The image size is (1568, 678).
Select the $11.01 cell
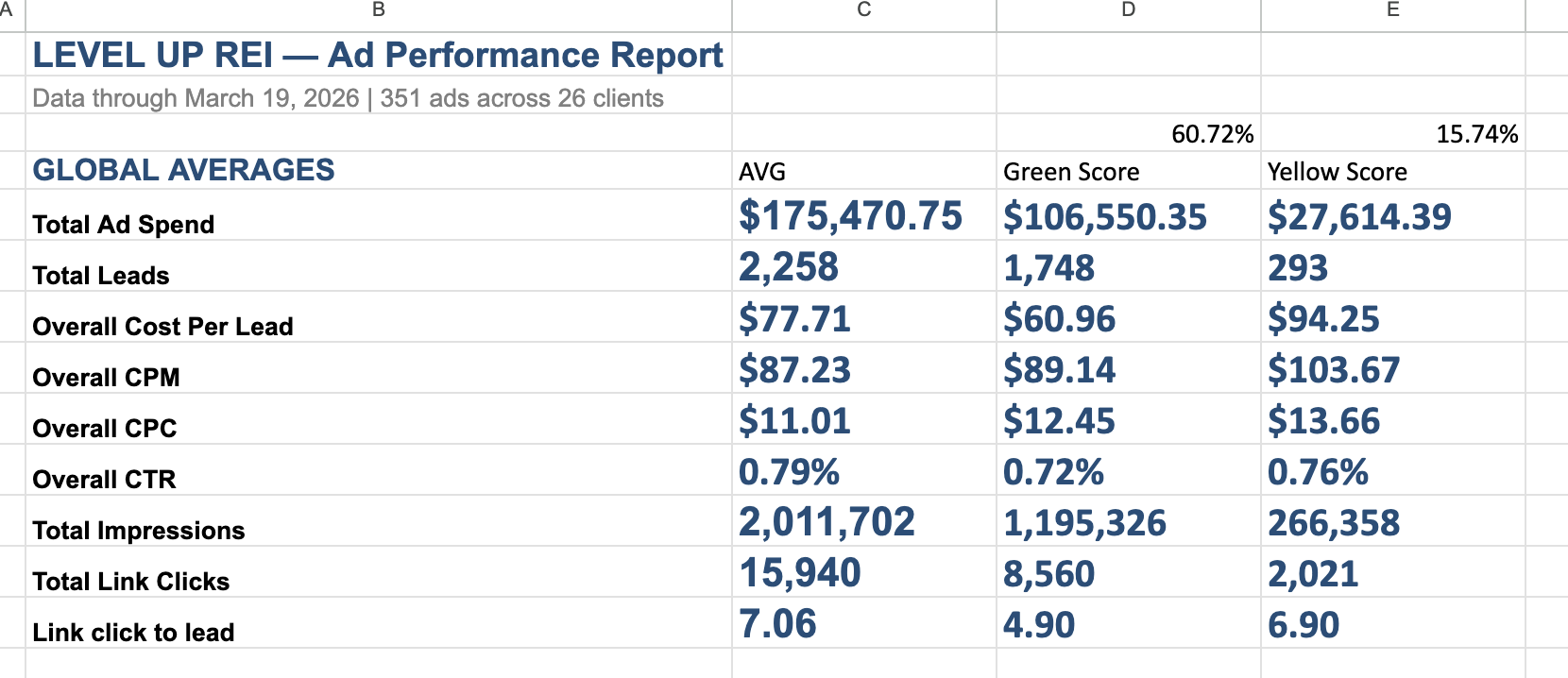click(864, 419)
